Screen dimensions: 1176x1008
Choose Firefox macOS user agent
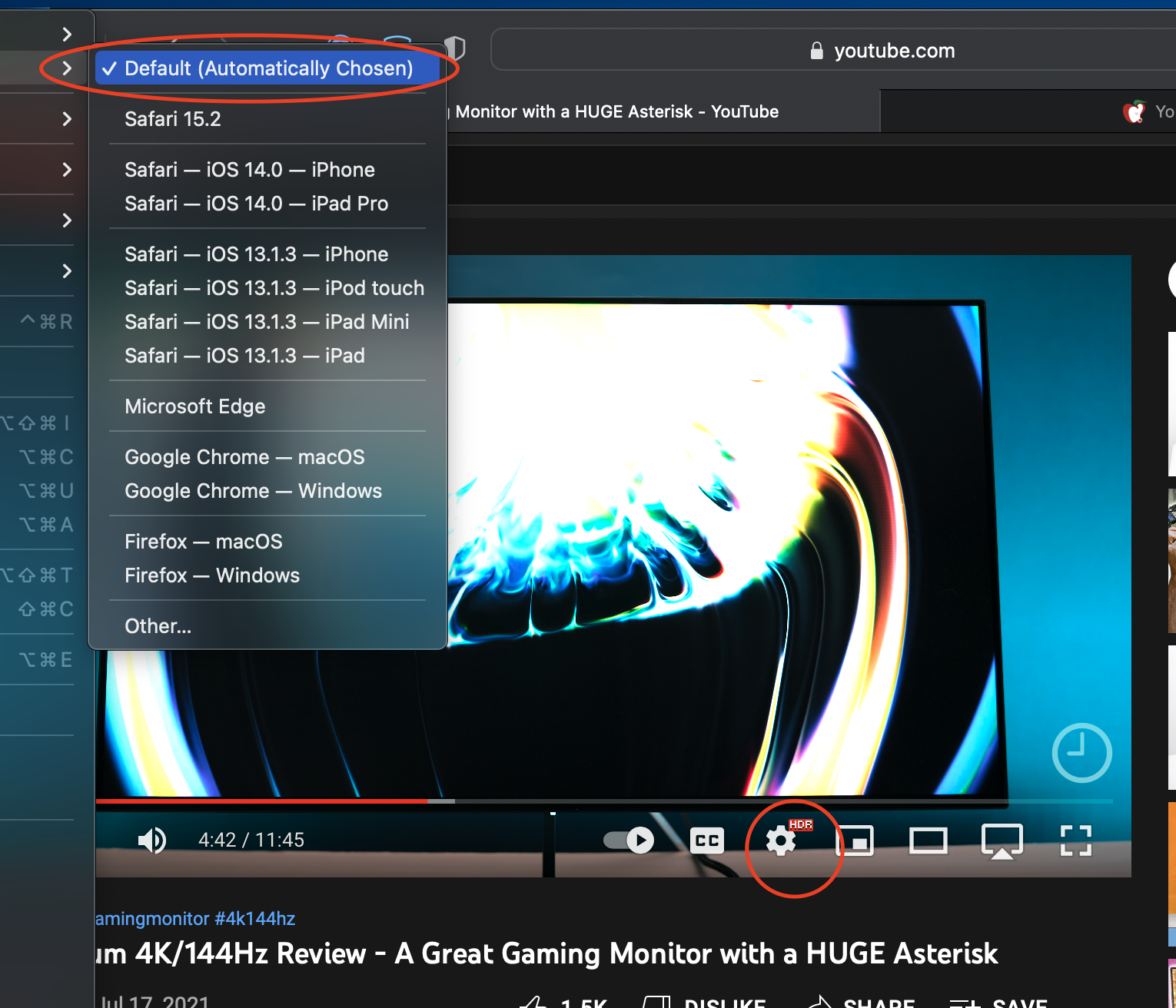267,542
